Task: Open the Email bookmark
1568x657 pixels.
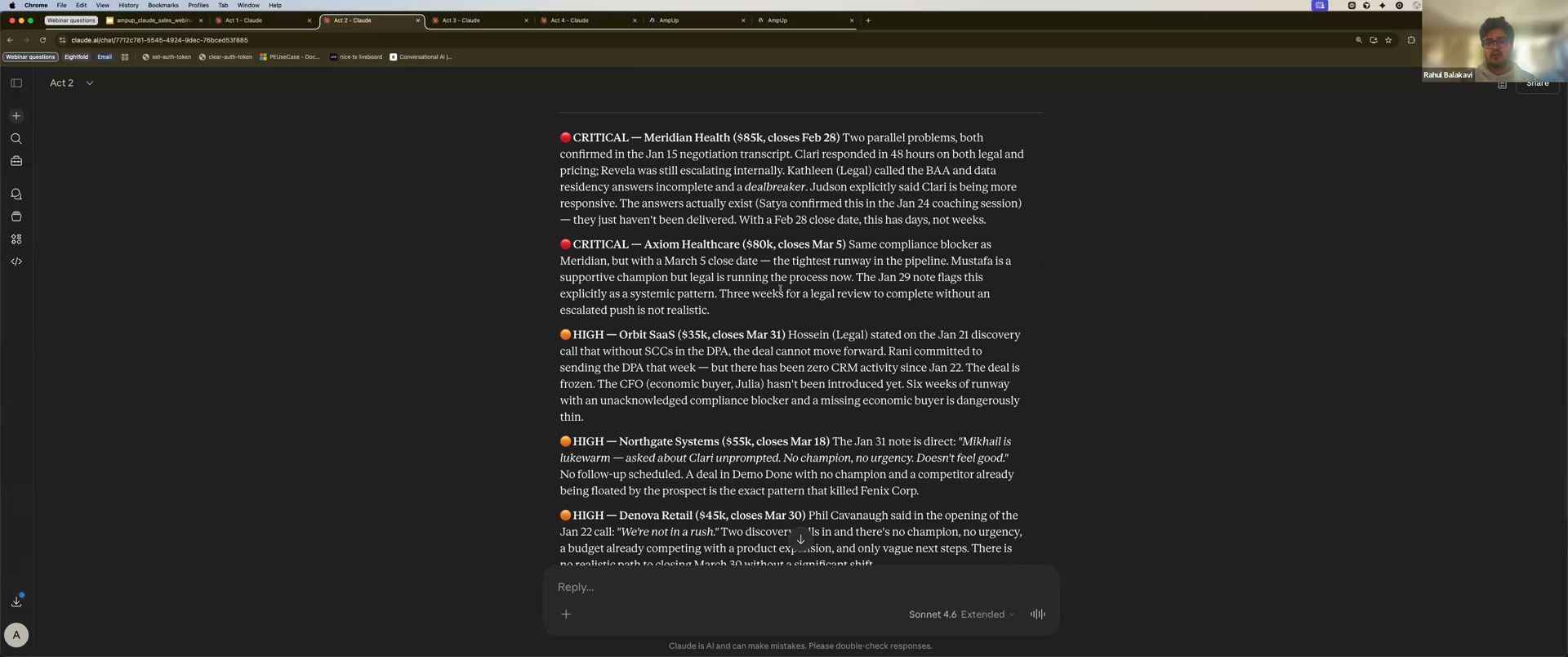Action: (x=105, y=57)
